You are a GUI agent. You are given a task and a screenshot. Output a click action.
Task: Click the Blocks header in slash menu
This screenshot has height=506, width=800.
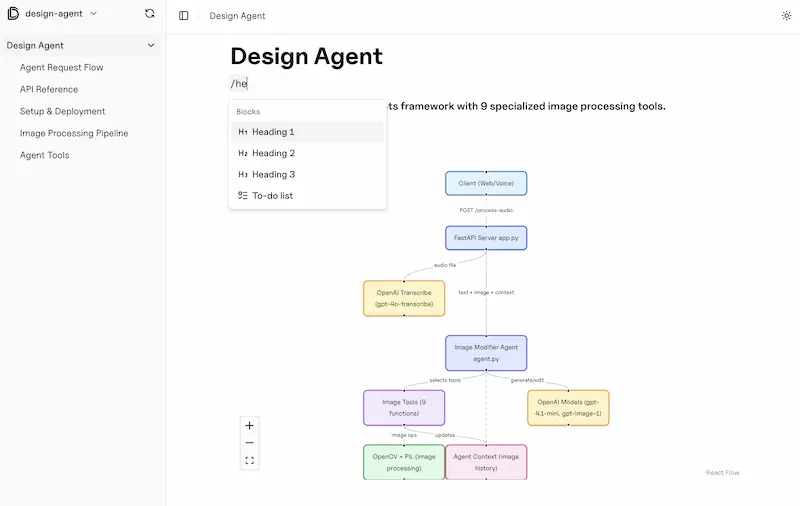(248, 112)
